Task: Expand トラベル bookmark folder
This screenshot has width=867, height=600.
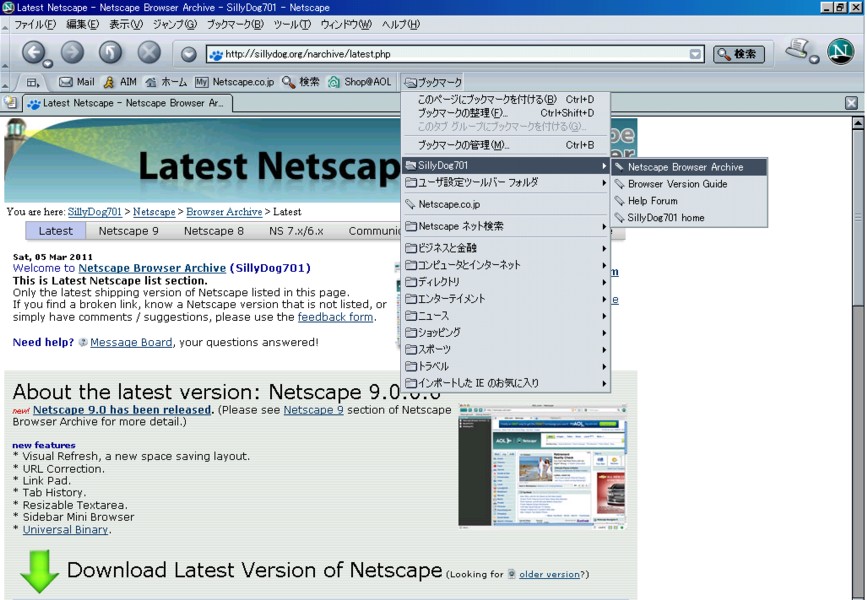Action: pos(505,366)
